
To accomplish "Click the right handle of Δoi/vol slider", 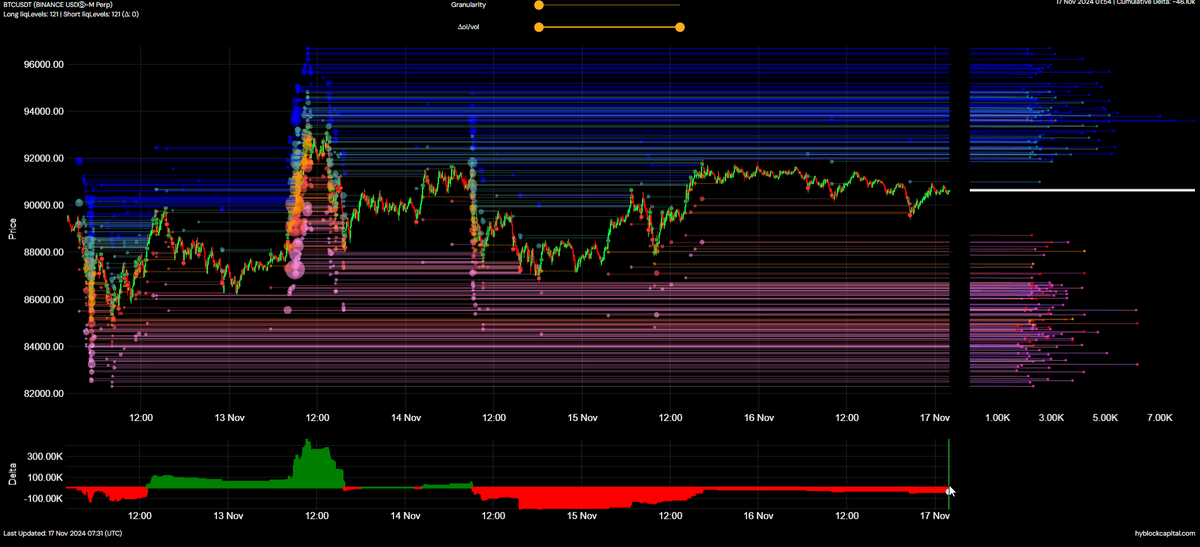I will coord(680,27).
